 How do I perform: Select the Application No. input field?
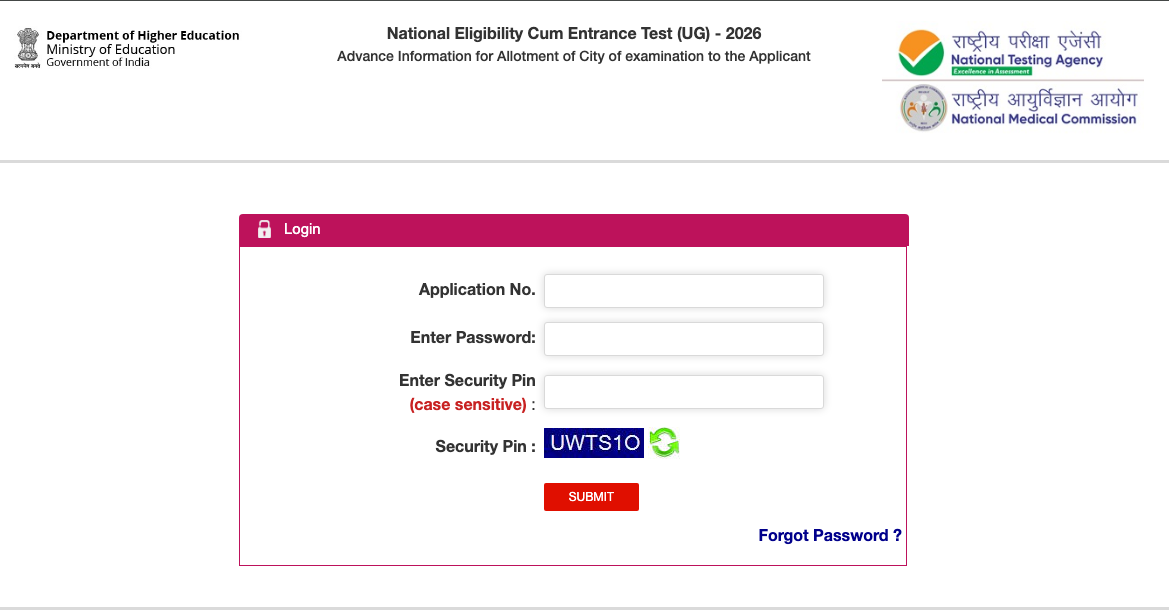click(683, 290)
